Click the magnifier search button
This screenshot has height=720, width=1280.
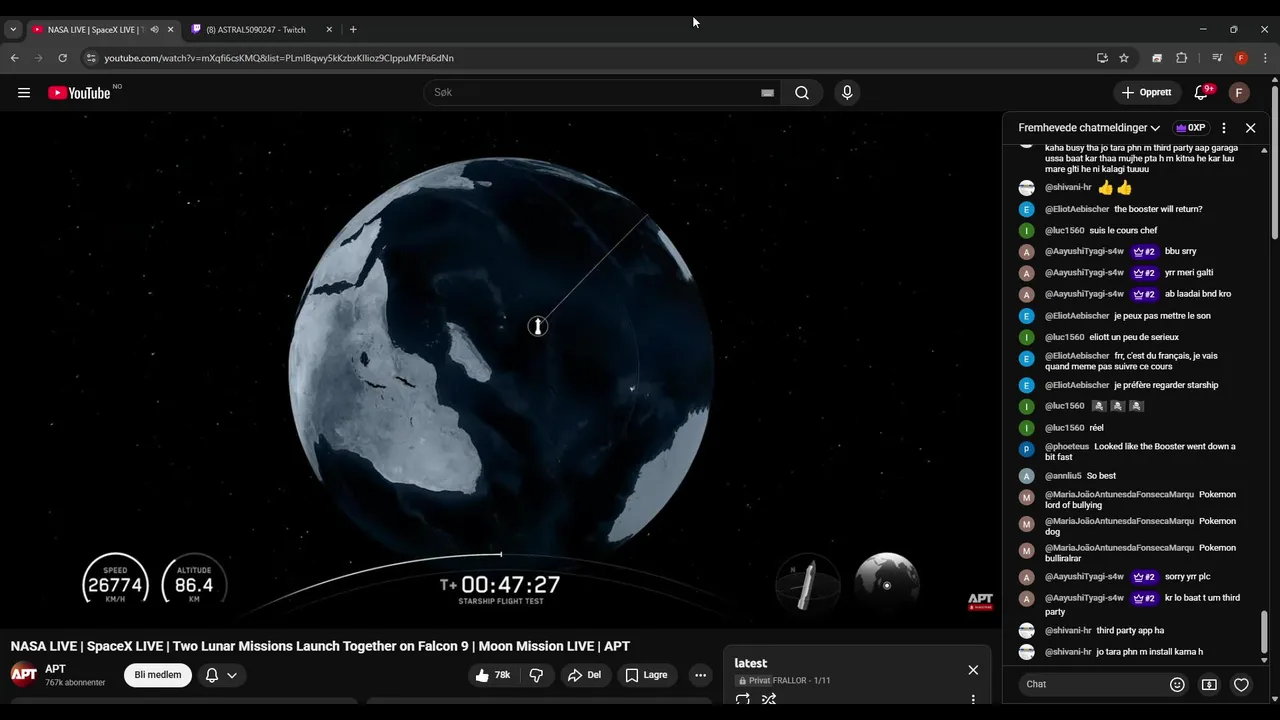point(802,93)
